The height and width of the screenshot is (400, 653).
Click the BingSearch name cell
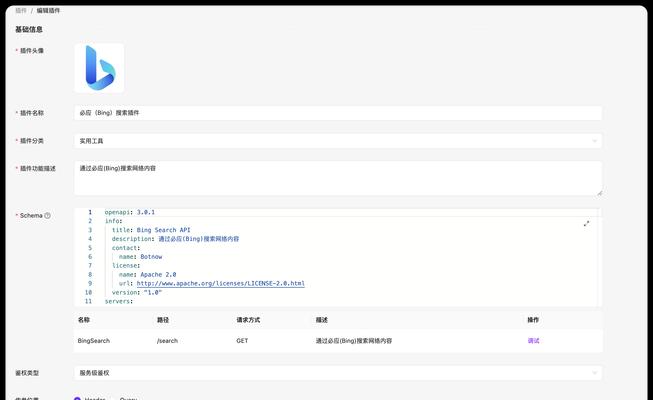[x=94, y=341]
